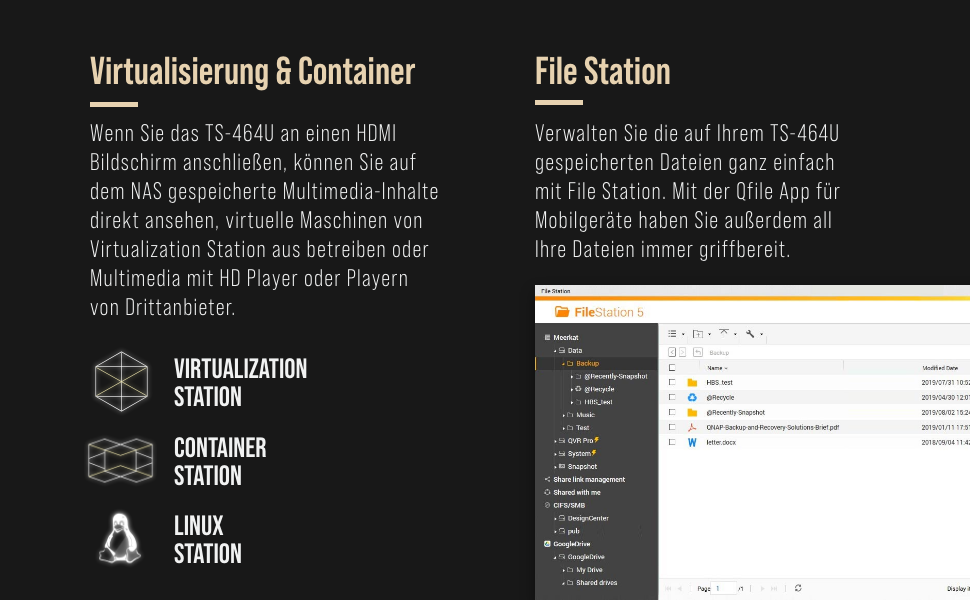Open pub share under CIFS/SMB
The height and width of the screenshot is (600, 970).
click(x=573, y=531)
